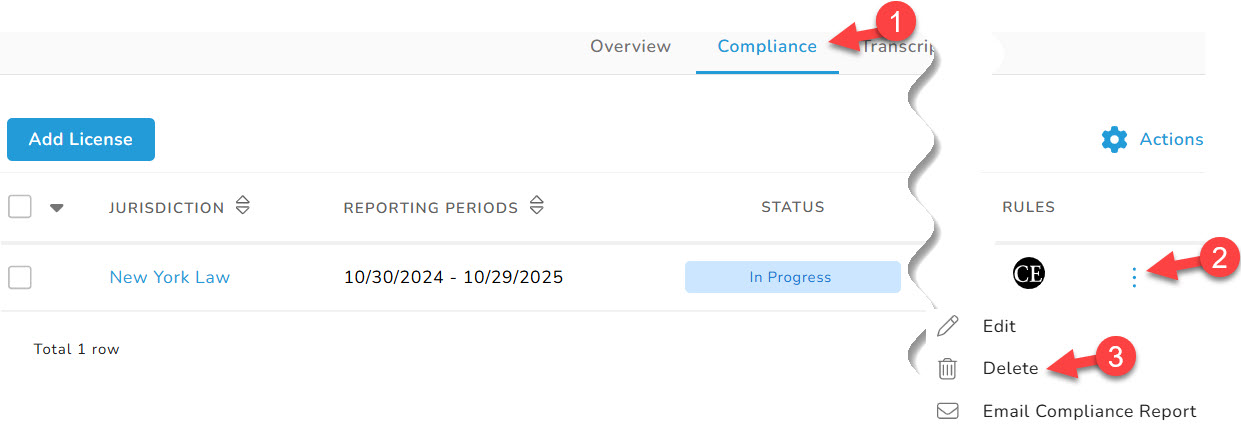
Task: Sort by Jurisdiction using sort arrows
Action: click(x=242, y=206)
